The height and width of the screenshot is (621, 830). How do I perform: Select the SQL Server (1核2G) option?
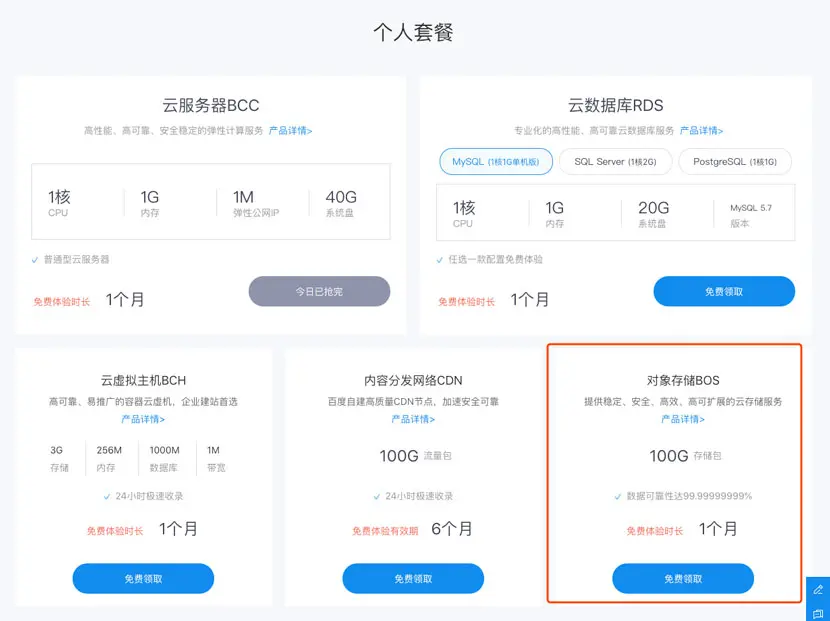[x=615, y=161]
